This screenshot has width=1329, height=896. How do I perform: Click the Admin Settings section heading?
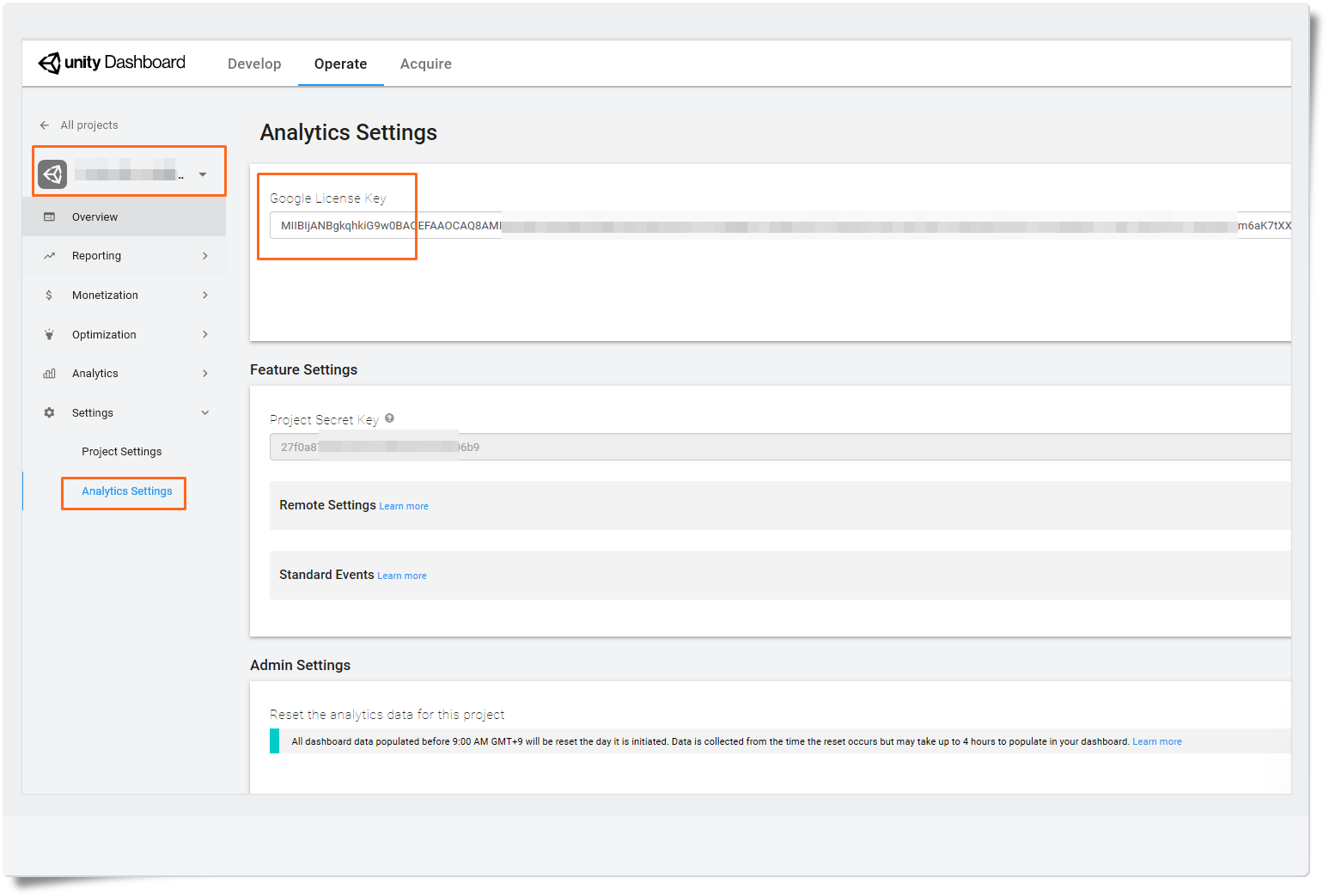(x=301, y=666)
